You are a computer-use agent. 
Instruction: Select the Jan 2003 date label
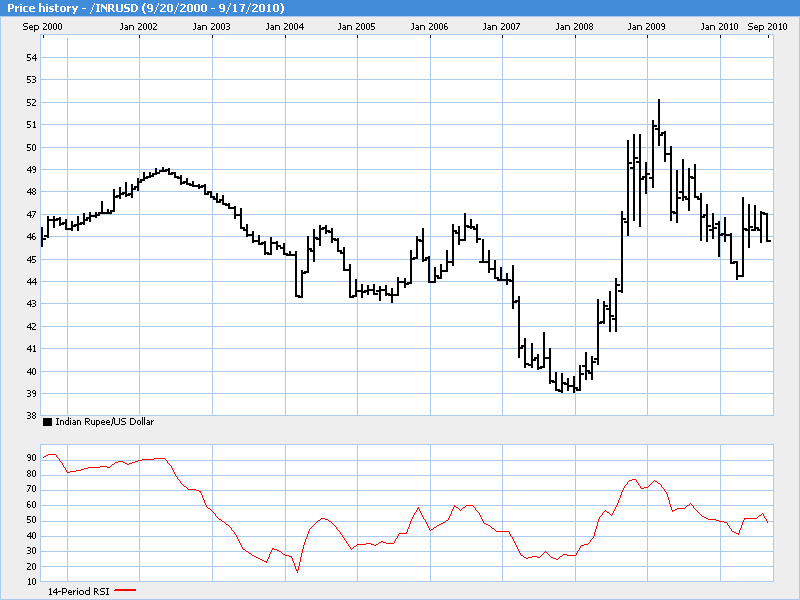point(213,26)
